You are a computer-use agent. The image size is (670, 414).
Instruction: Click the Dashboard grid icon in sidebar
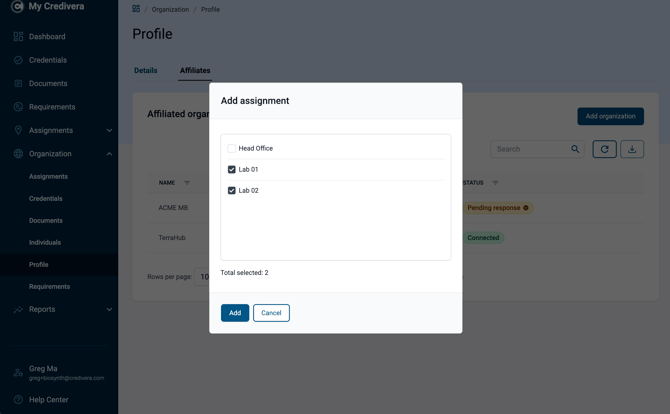pyautogui.click(x=18, y=37)
